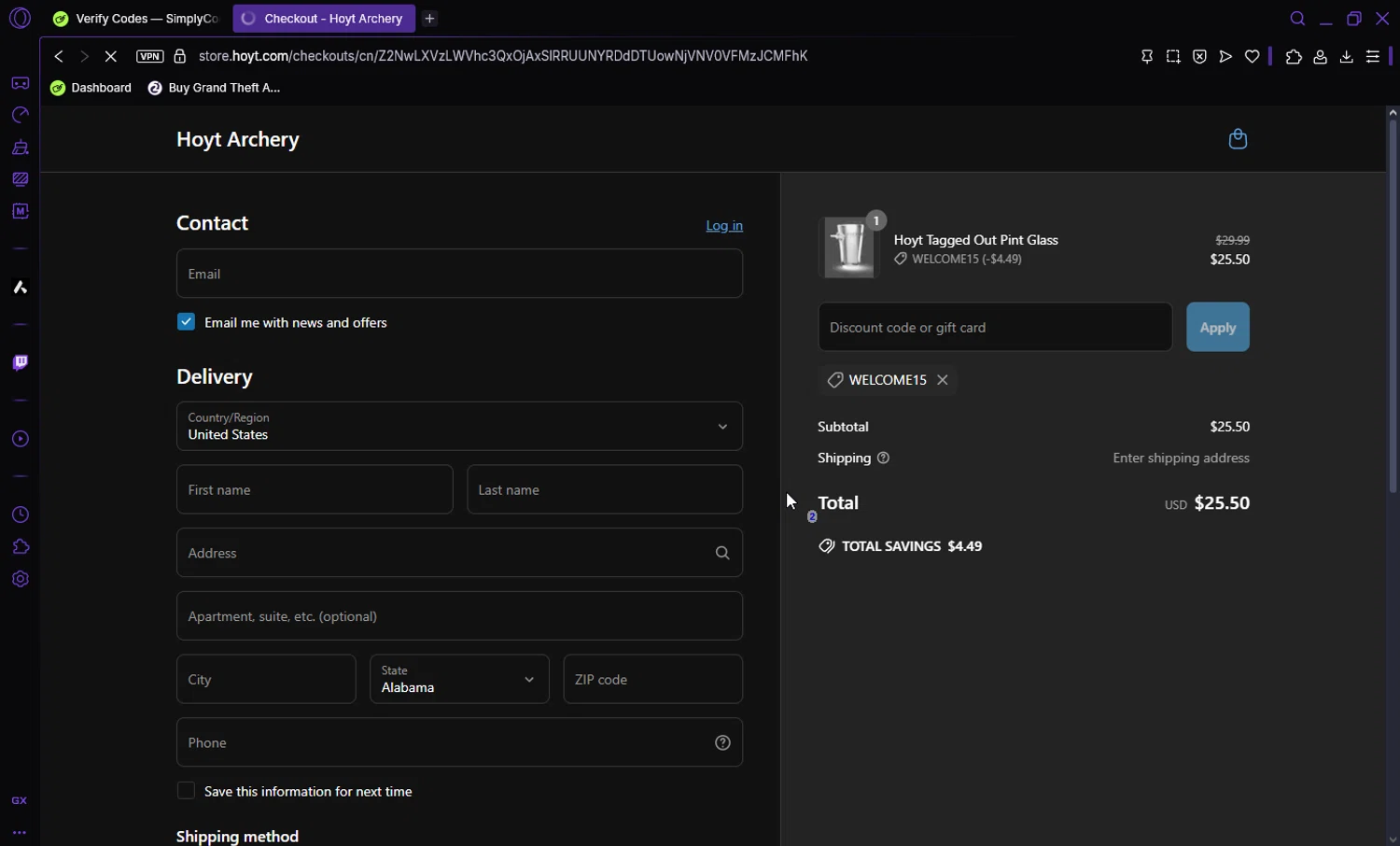Open the Aria AI sidebar icon
Viewport: 1400px width, 846px height.
point(20,287)
